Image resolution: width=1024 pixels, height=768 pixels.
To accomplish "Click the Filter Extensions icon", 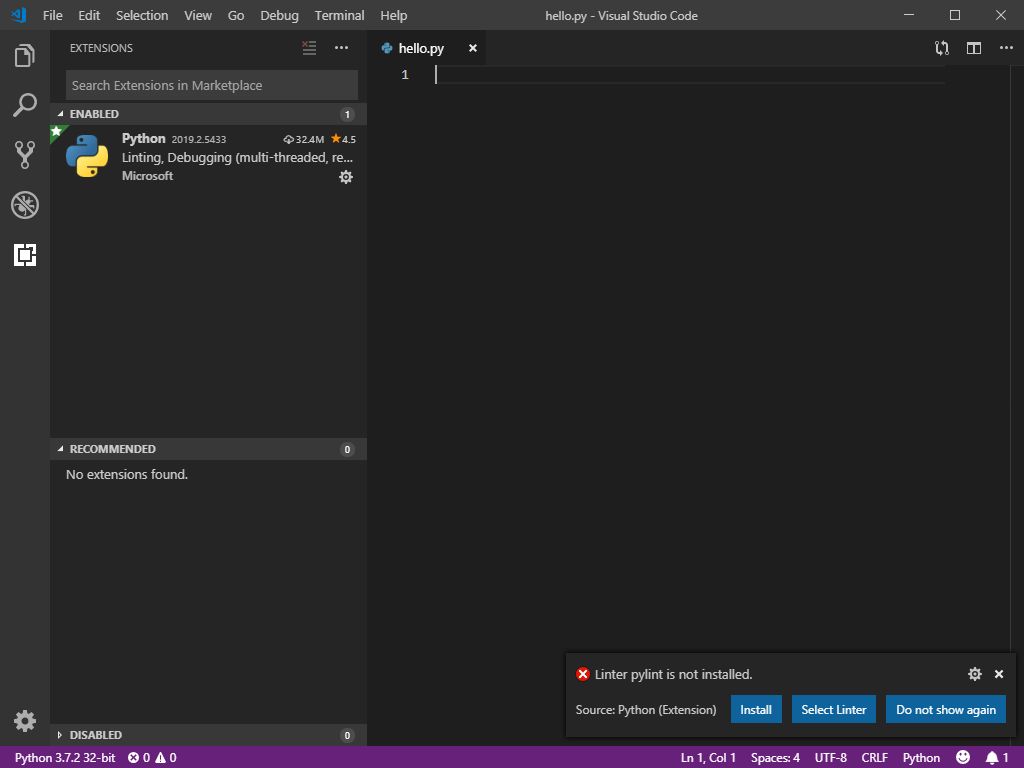I will tap(309, 47).
